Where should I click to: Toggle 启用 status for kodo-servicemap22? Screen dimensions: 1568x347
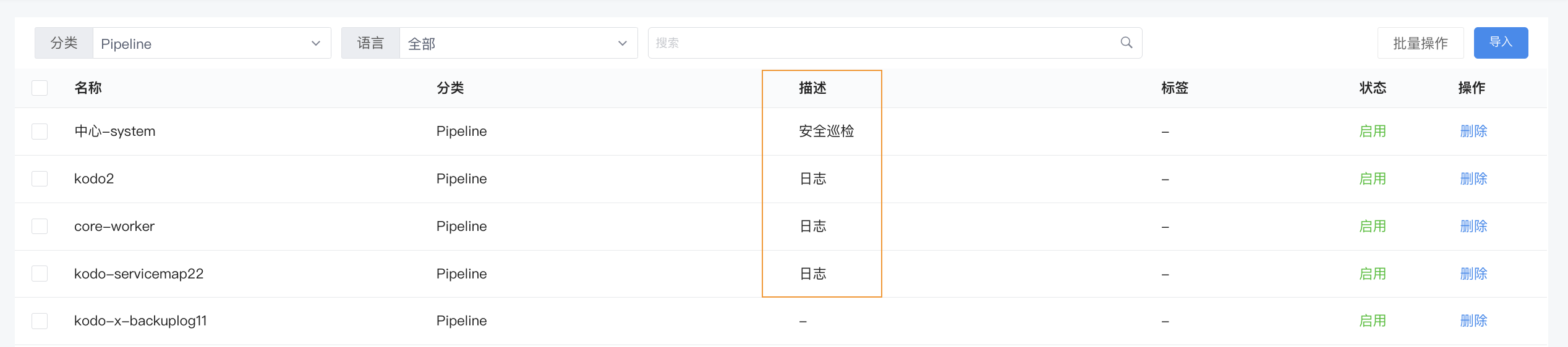[x=1373, y=274]
